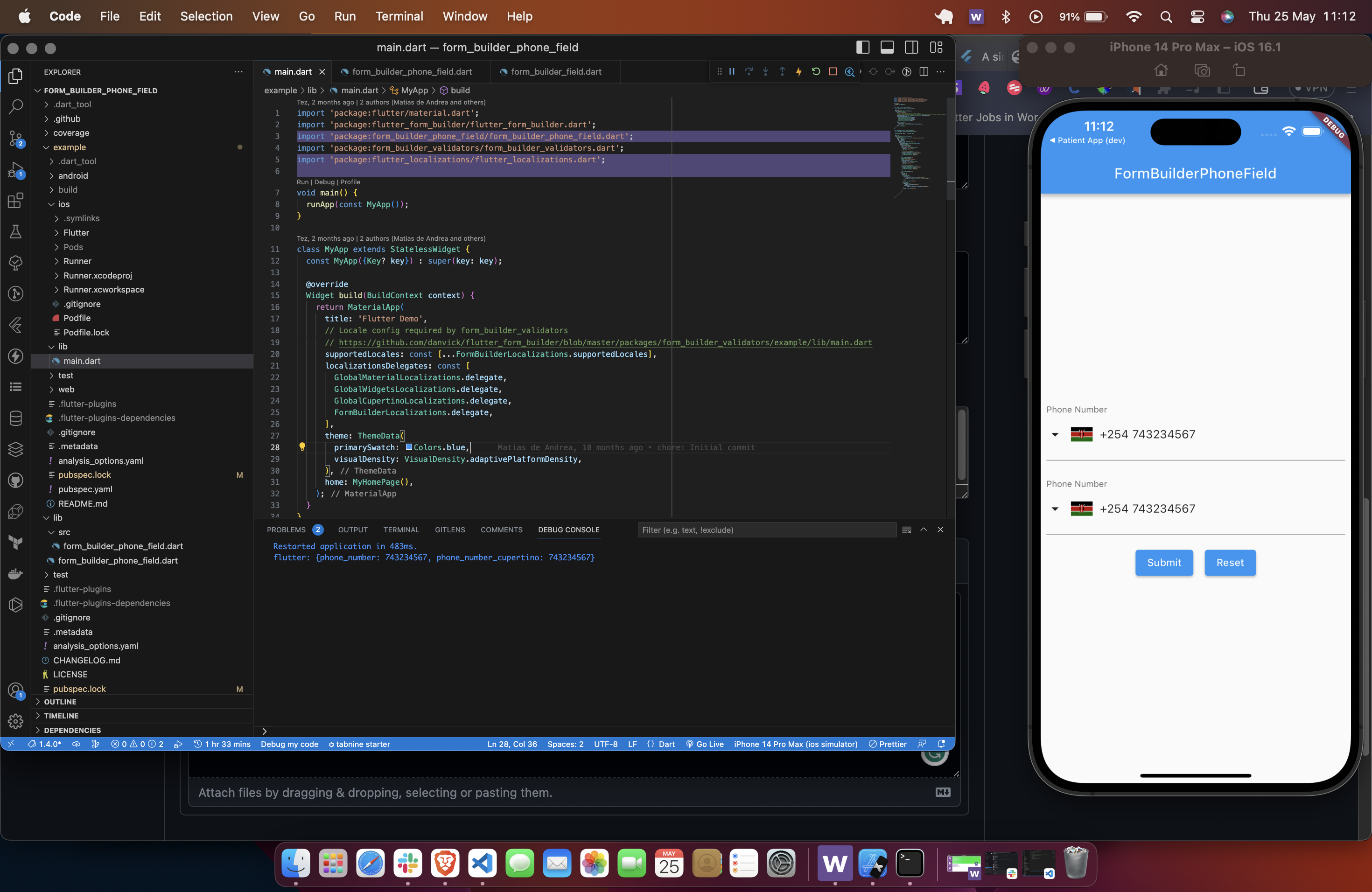Click the hot reload lightning icon

[x=799, y=71]
